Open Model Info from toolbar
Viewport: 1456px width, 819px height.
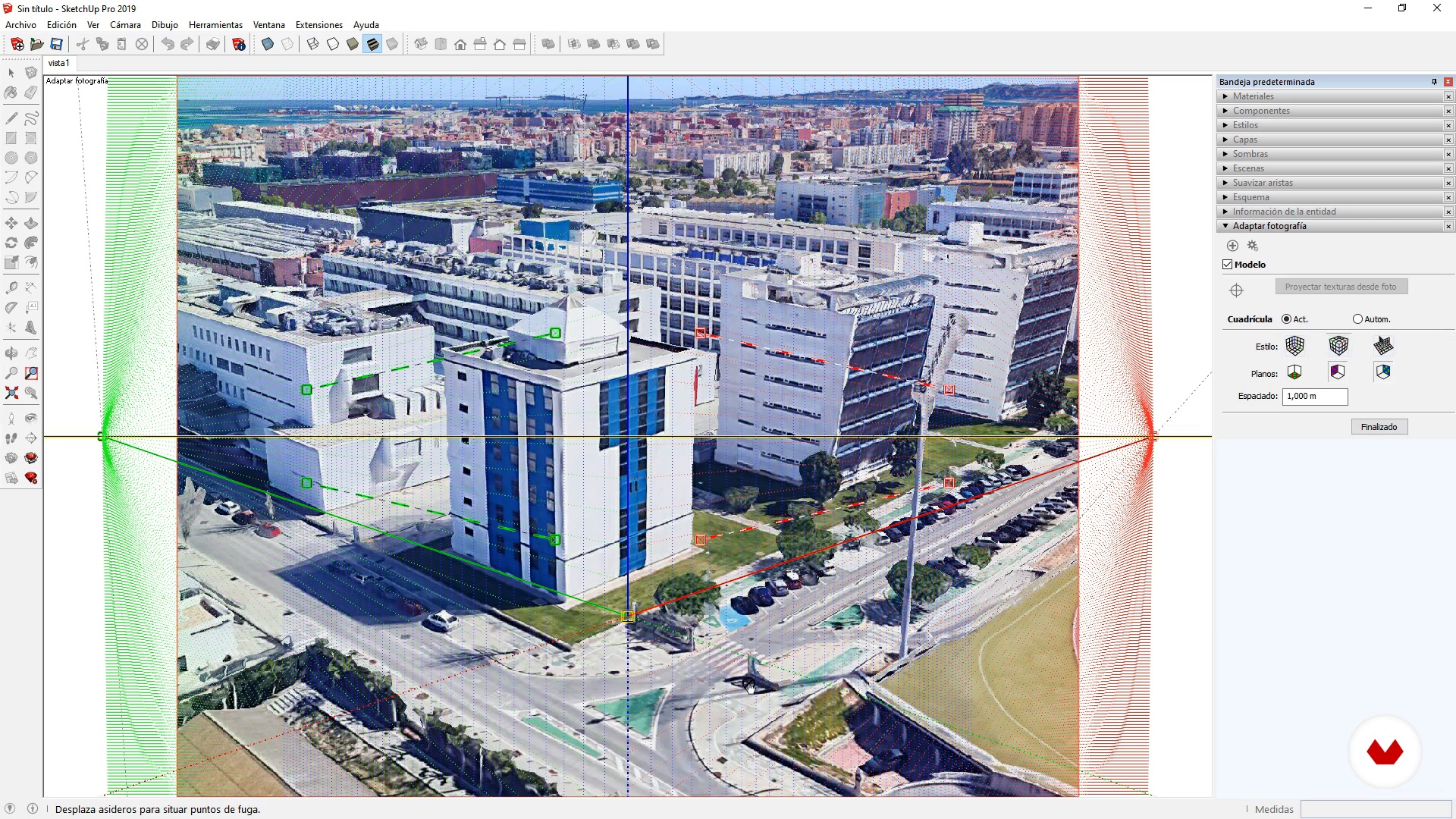click(239, 45)
